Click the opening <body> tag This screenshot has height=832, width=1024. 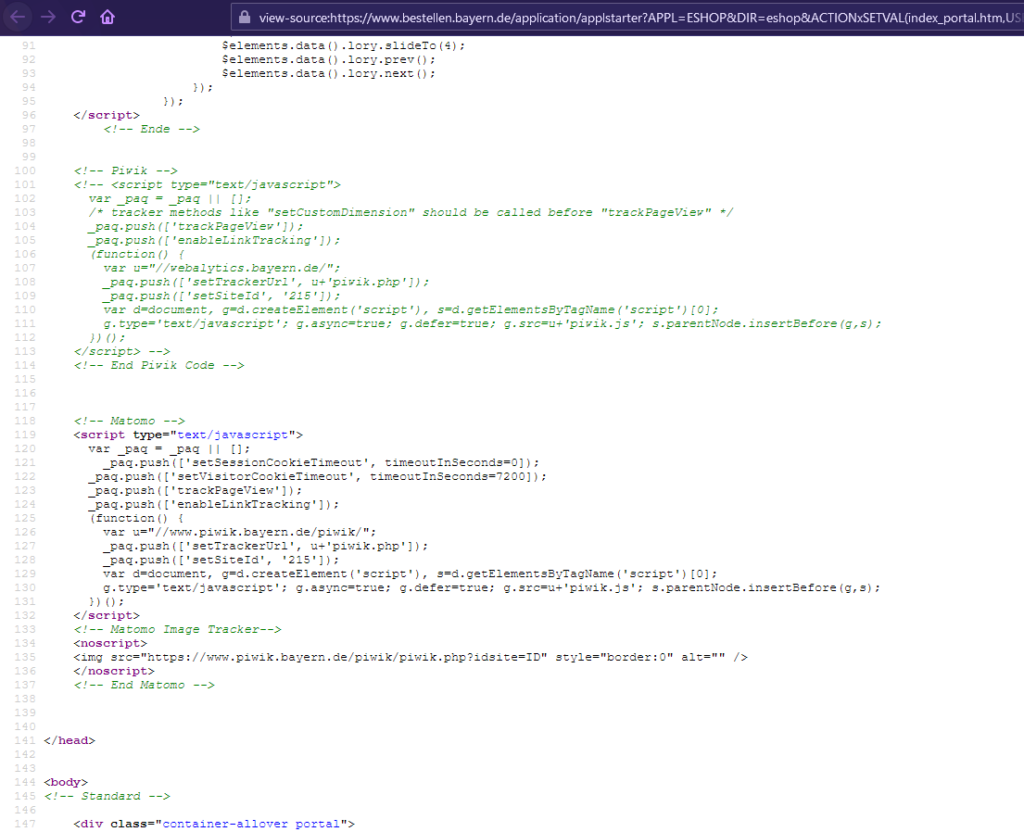tap(66, 782)
